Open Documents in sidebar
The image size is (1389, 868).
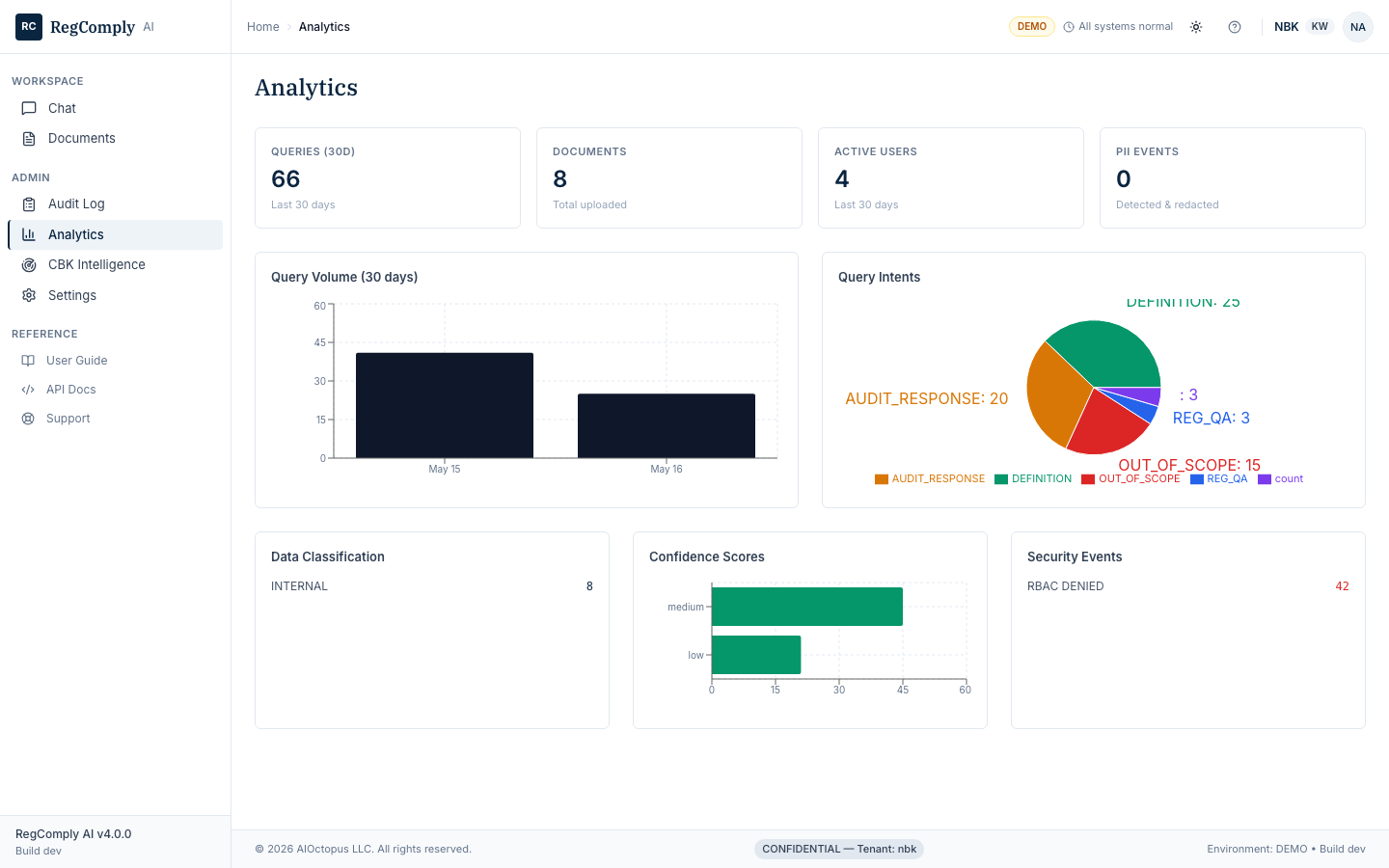click(115, 139)
